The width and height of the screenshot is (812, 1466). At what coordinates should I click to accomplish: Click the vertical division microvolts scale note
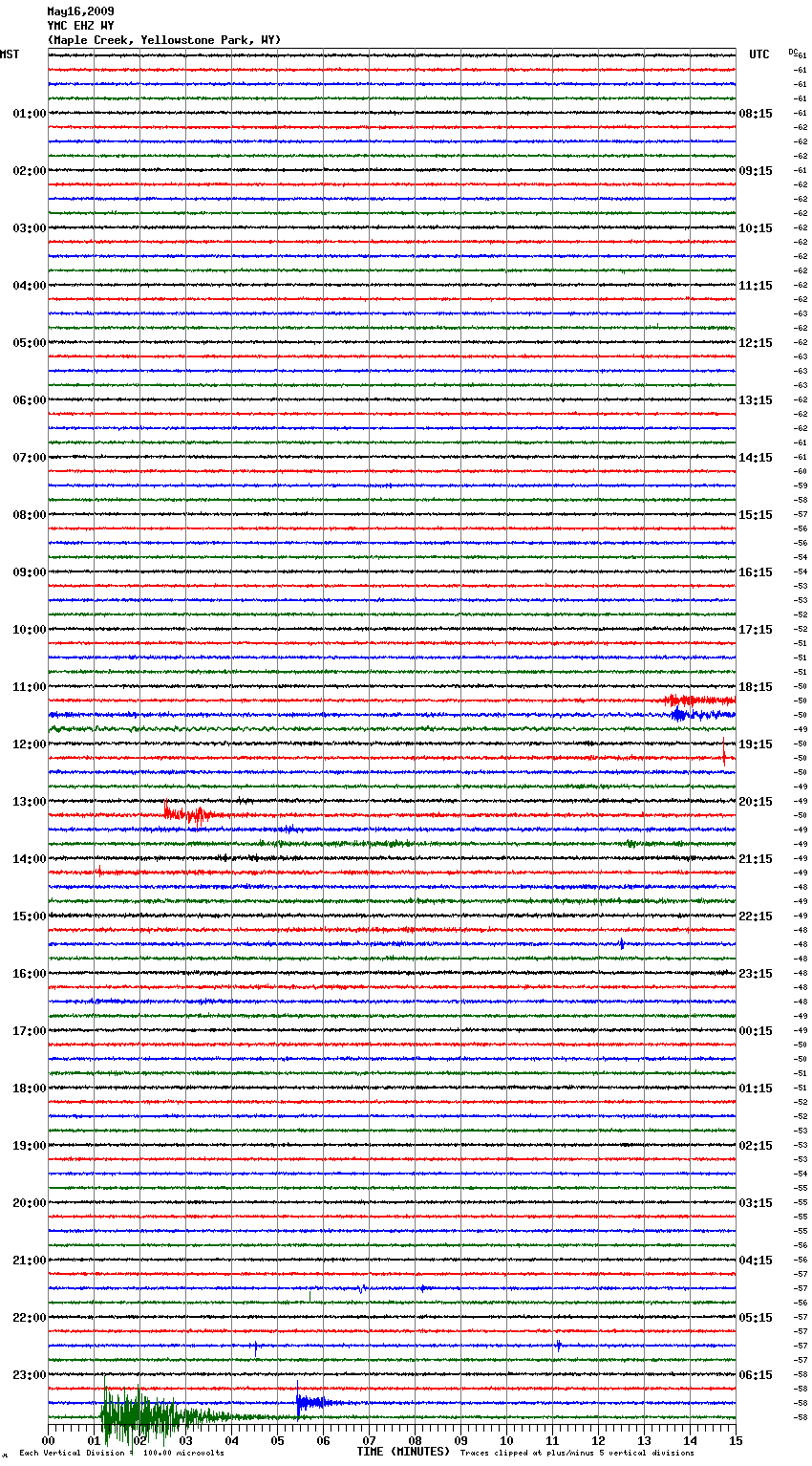pyautogui.click(x=121, y=1453)
